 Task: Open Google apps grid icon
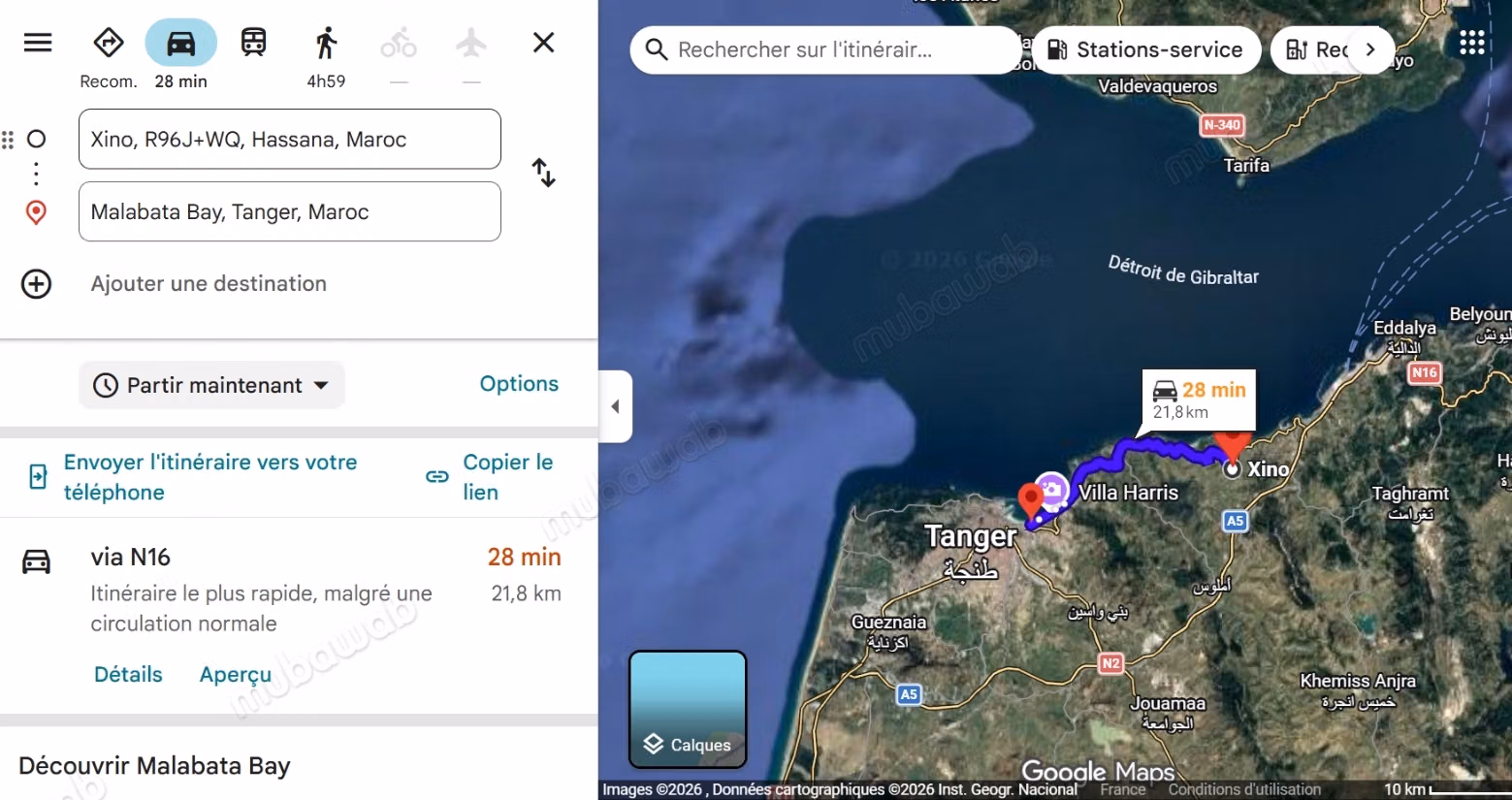(1471, 43)
